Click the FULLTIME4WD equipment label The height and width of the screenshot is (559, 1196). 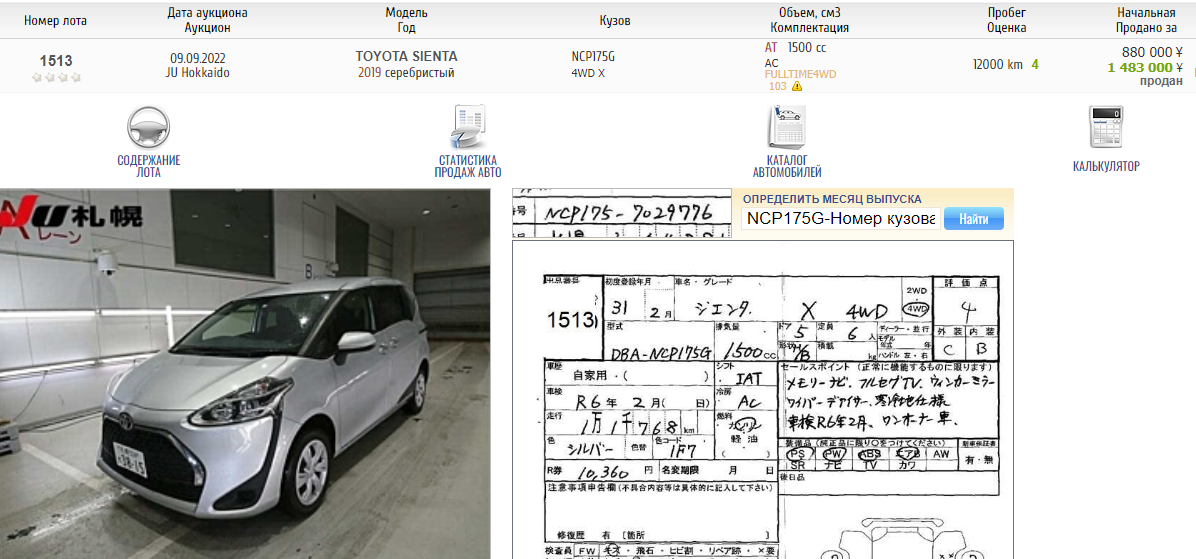click(800, 75)
